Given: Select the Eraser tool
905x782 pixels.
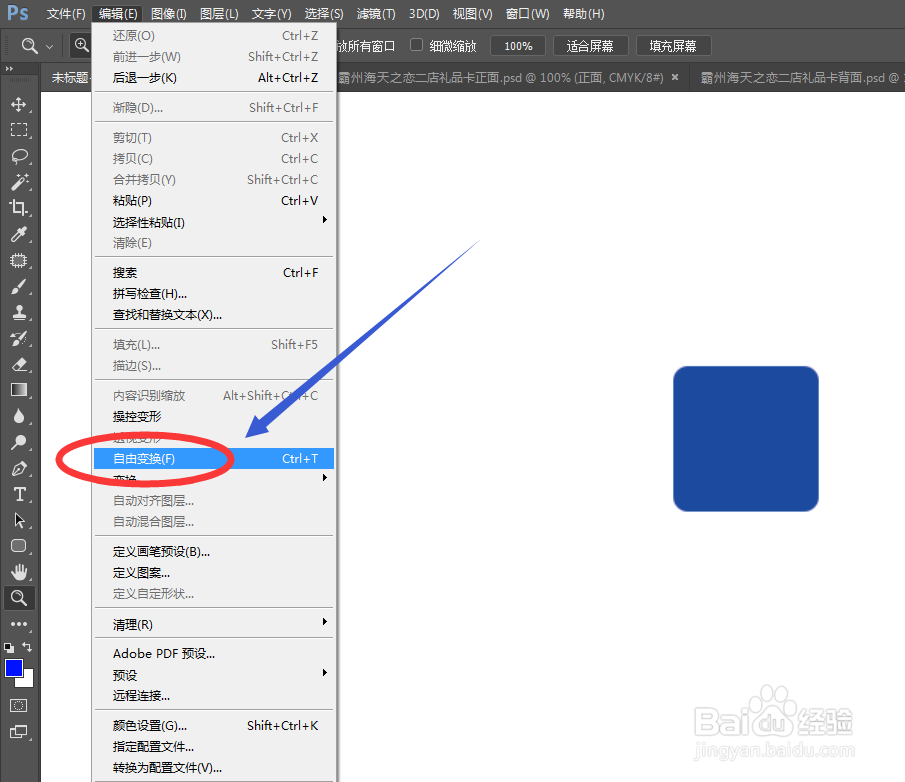Looking at the screenshot, I should 18,364.
